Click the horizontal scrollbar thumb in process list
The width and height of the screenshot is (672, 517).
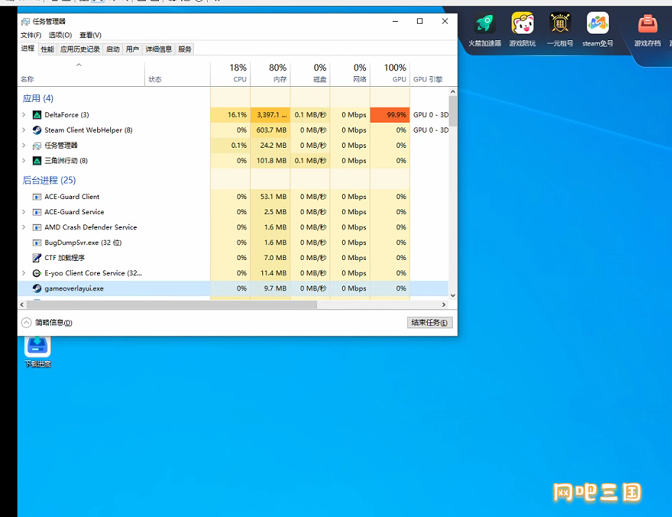pos(171,304)
